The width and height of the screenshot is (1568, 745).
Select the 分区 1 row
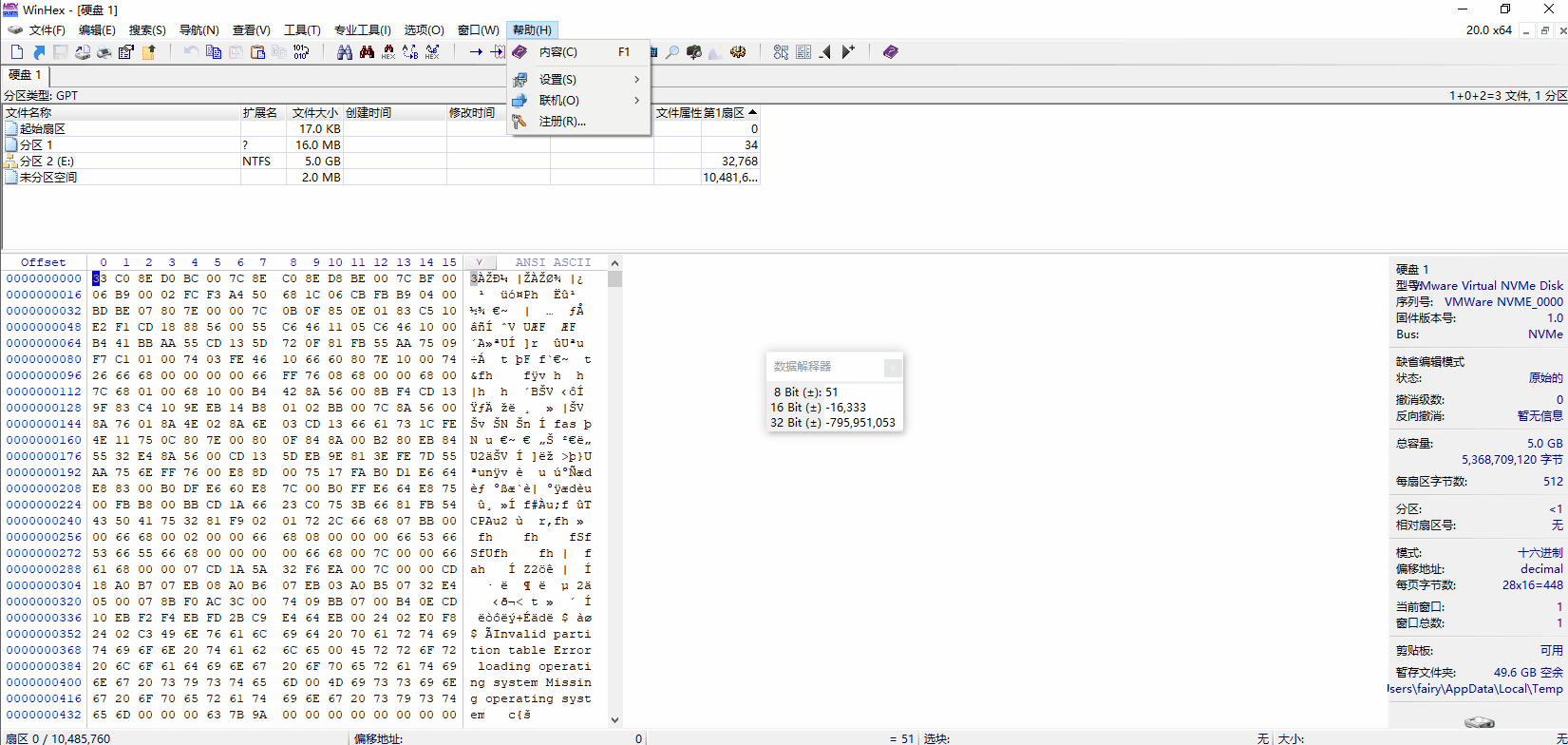click(x=381, y=145)
